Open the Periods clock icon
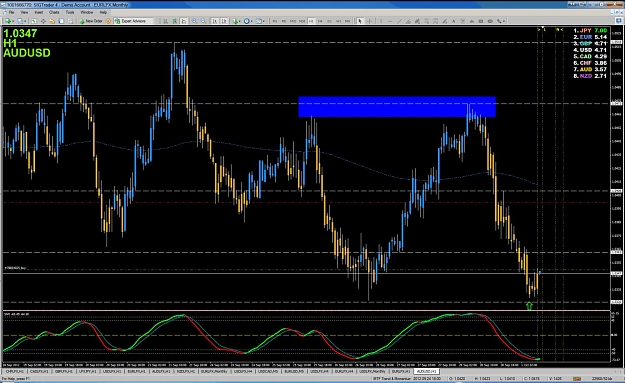Screen dimensions: 625x383 click(247, 21)
